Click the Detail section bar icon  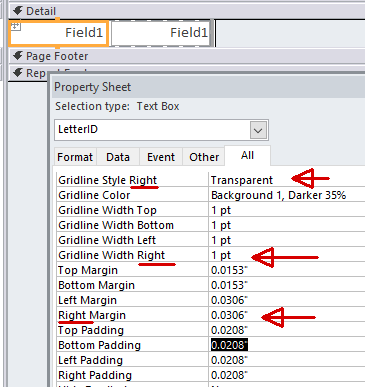18,11
